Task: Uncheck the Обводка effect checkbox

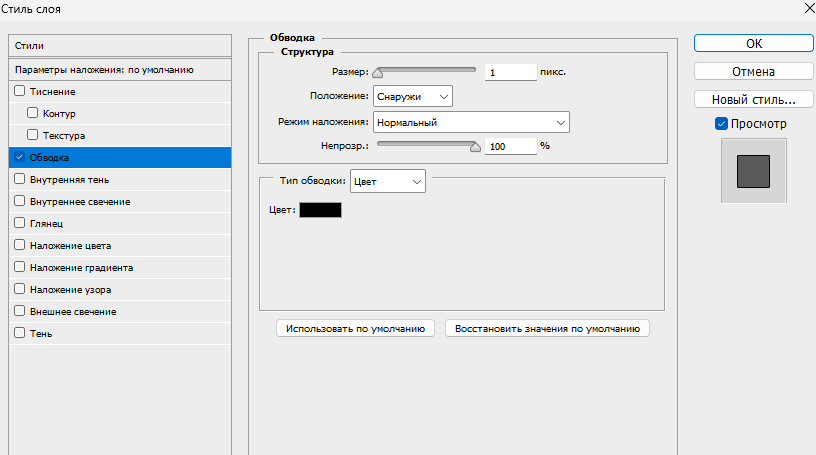Action: pos(19,158)
